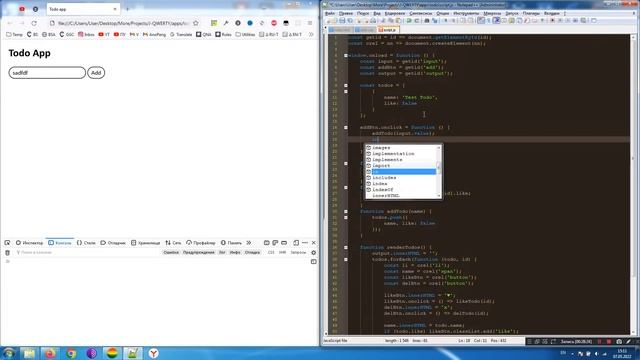Image resolution: width=640 pixels, height=360 pixels.
Task: Select the script.js editor tab
Action: [x=388, y=30]
